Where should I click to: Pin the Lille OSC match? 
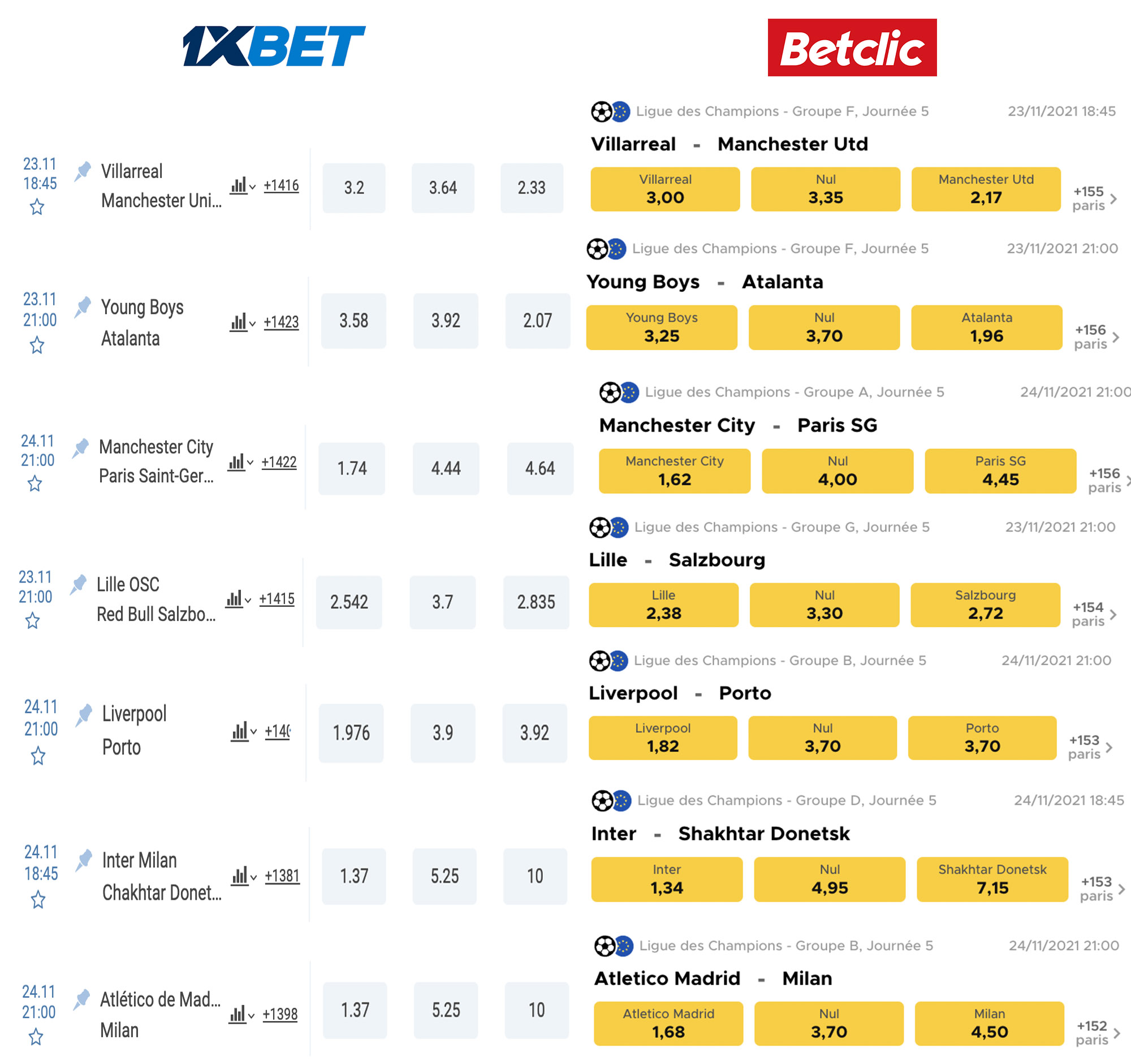point(79,584)
